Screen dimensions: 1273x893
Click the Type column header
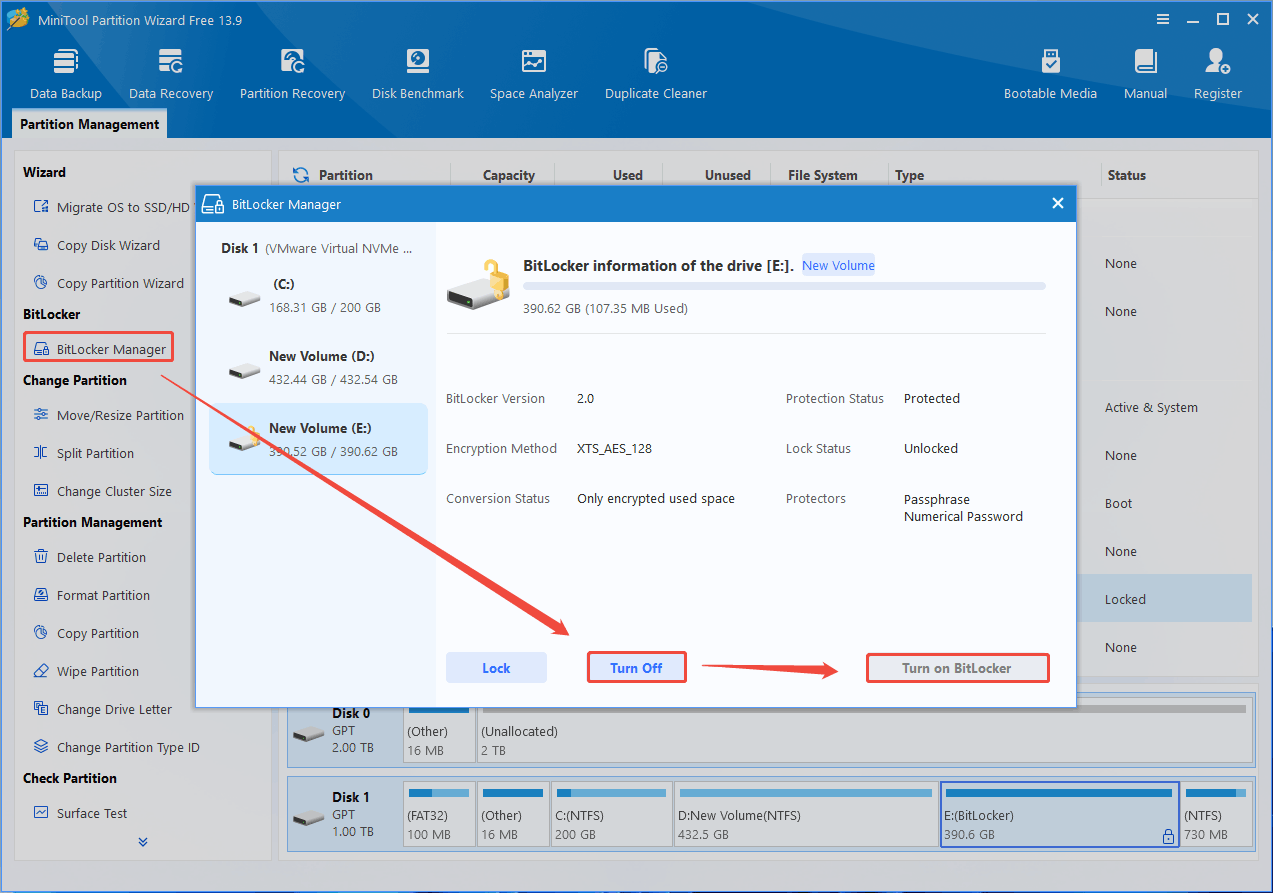point(909,175)
